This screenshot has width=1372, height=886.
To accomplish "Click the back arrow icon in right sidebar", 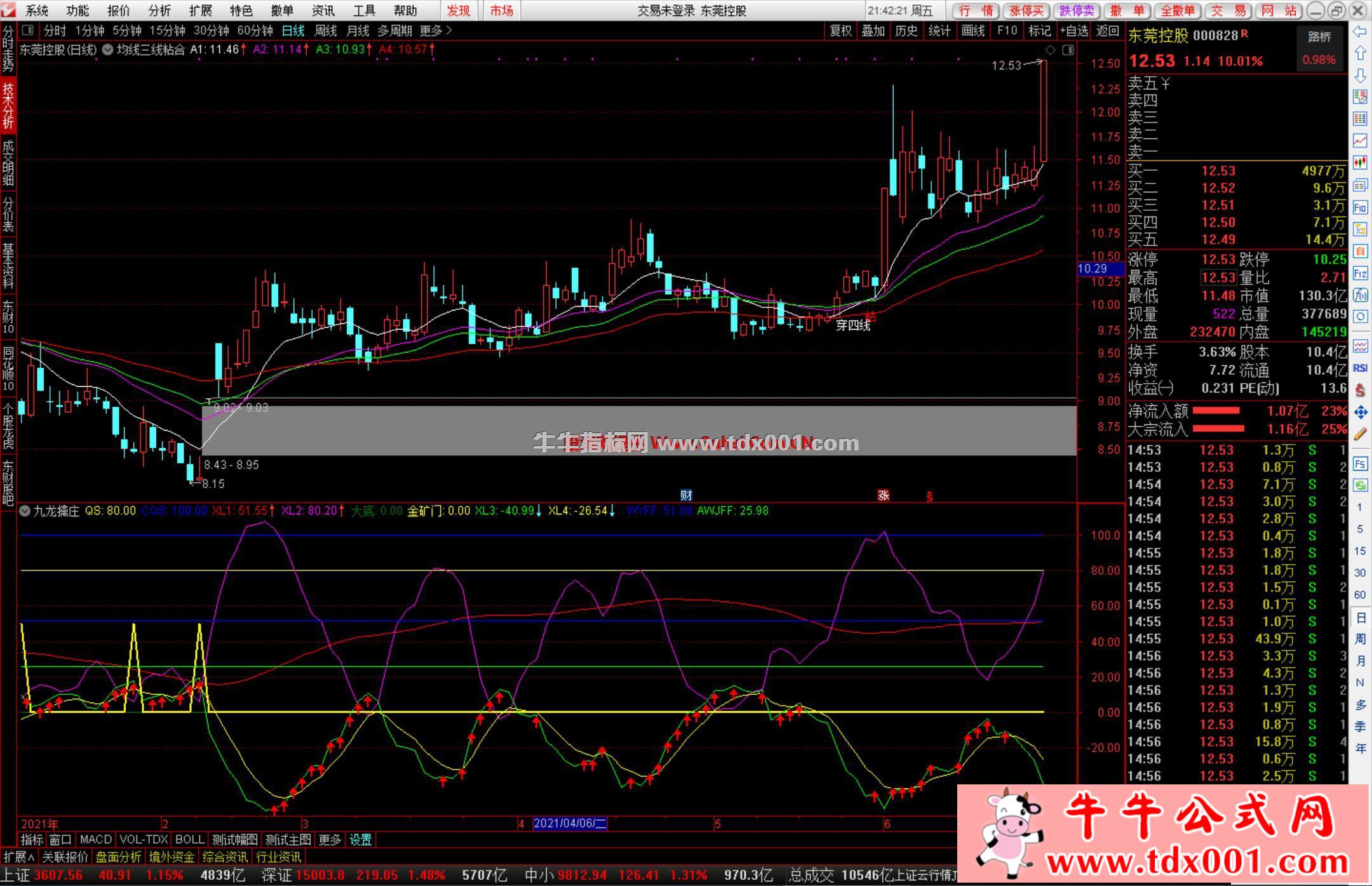I will 1360,31.
